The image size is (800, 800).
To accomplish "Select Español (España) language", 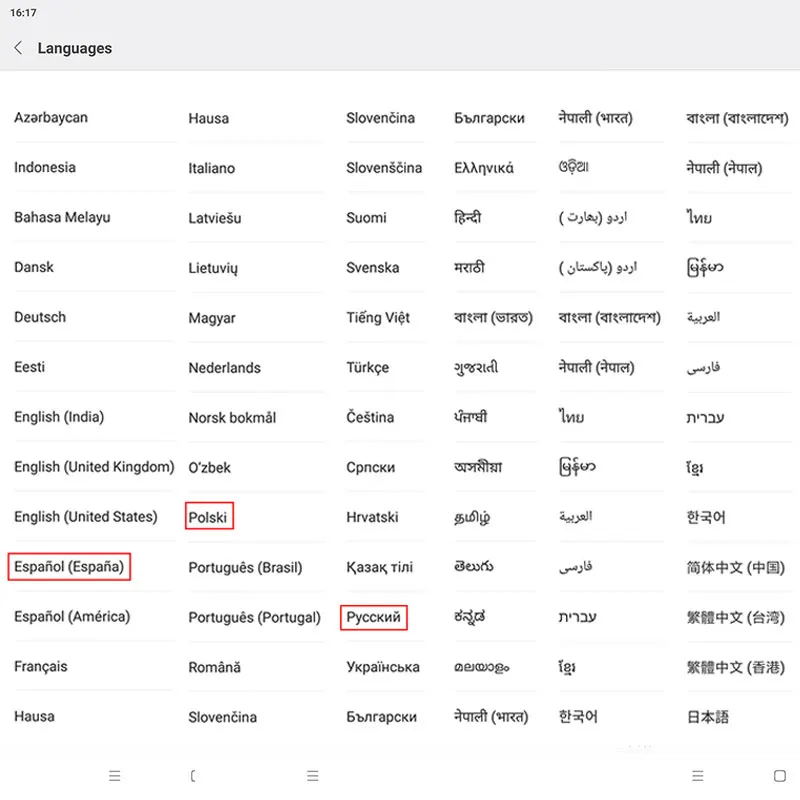I will [69, 567].
